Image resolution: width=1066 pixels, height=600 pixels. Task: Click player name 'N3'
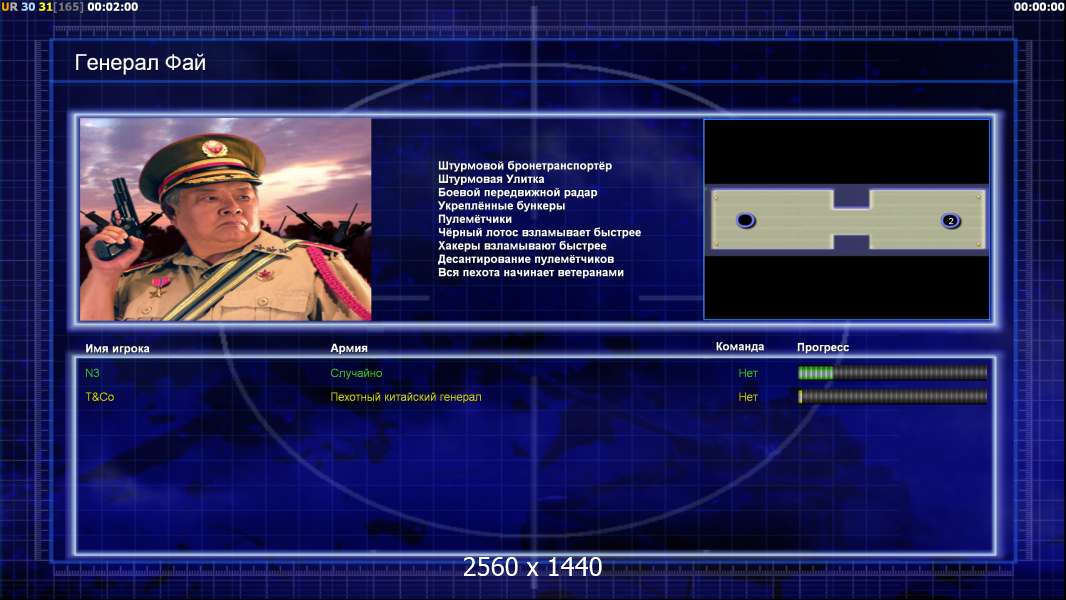click(92, 373)
